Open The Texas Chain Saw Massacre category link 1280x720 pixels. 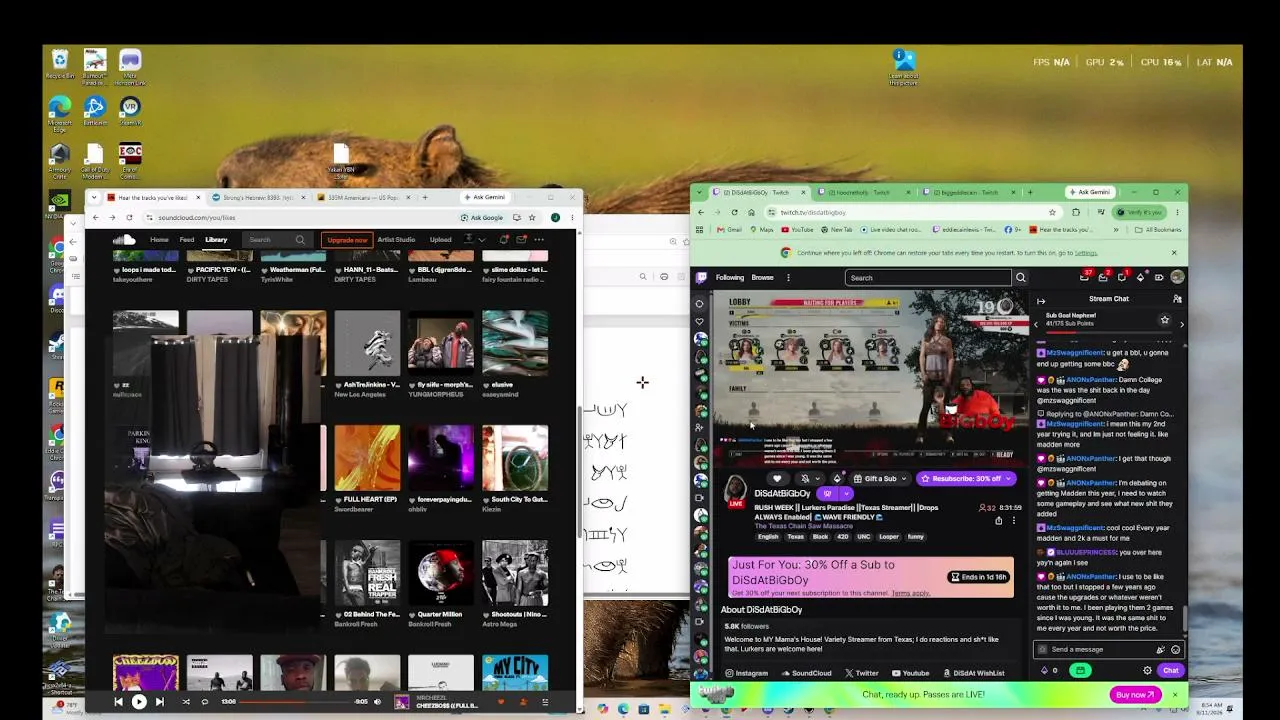click(804, 526)
